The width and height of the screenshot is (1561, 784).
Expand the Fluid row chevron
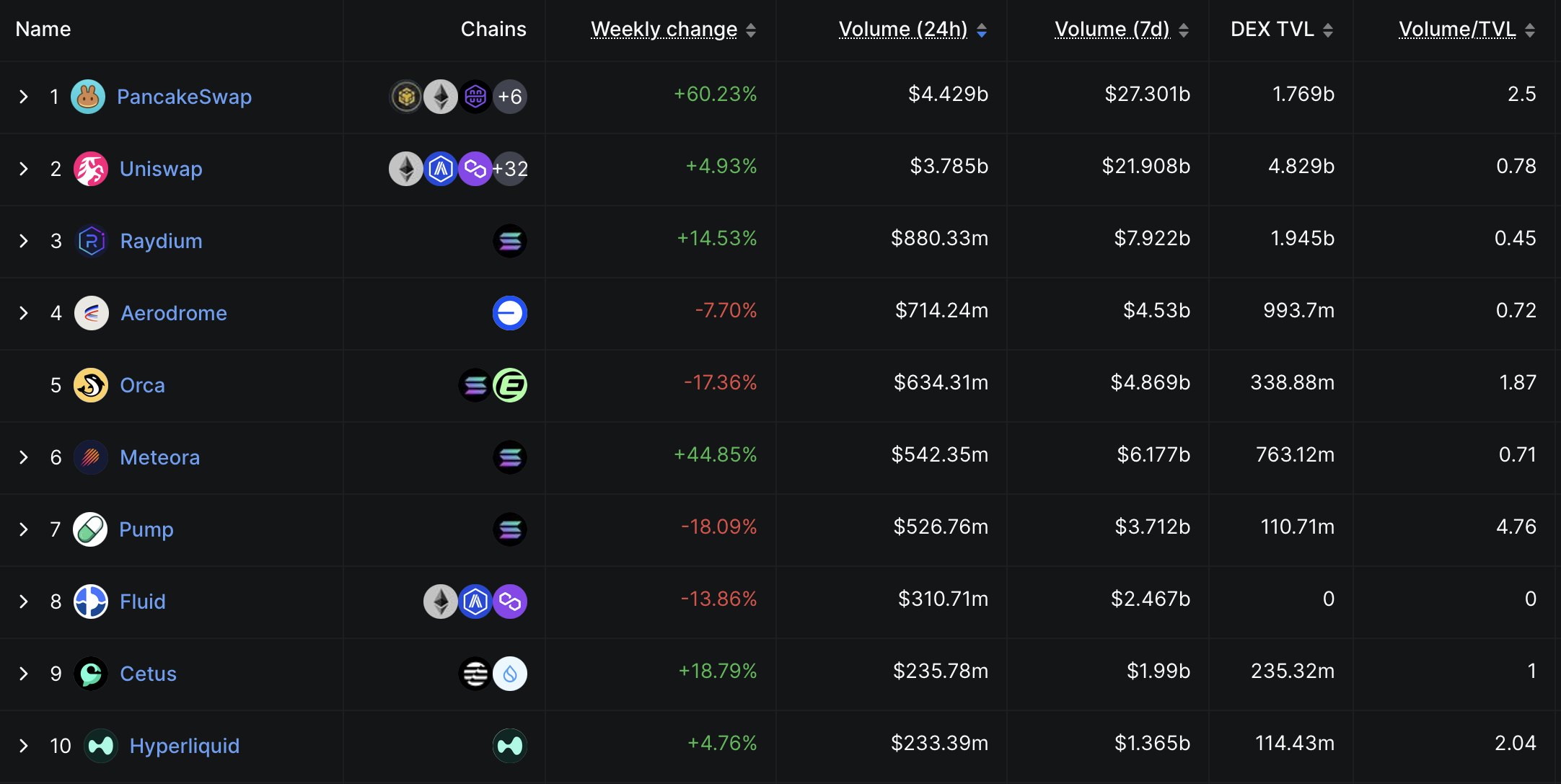coord(24,602)
